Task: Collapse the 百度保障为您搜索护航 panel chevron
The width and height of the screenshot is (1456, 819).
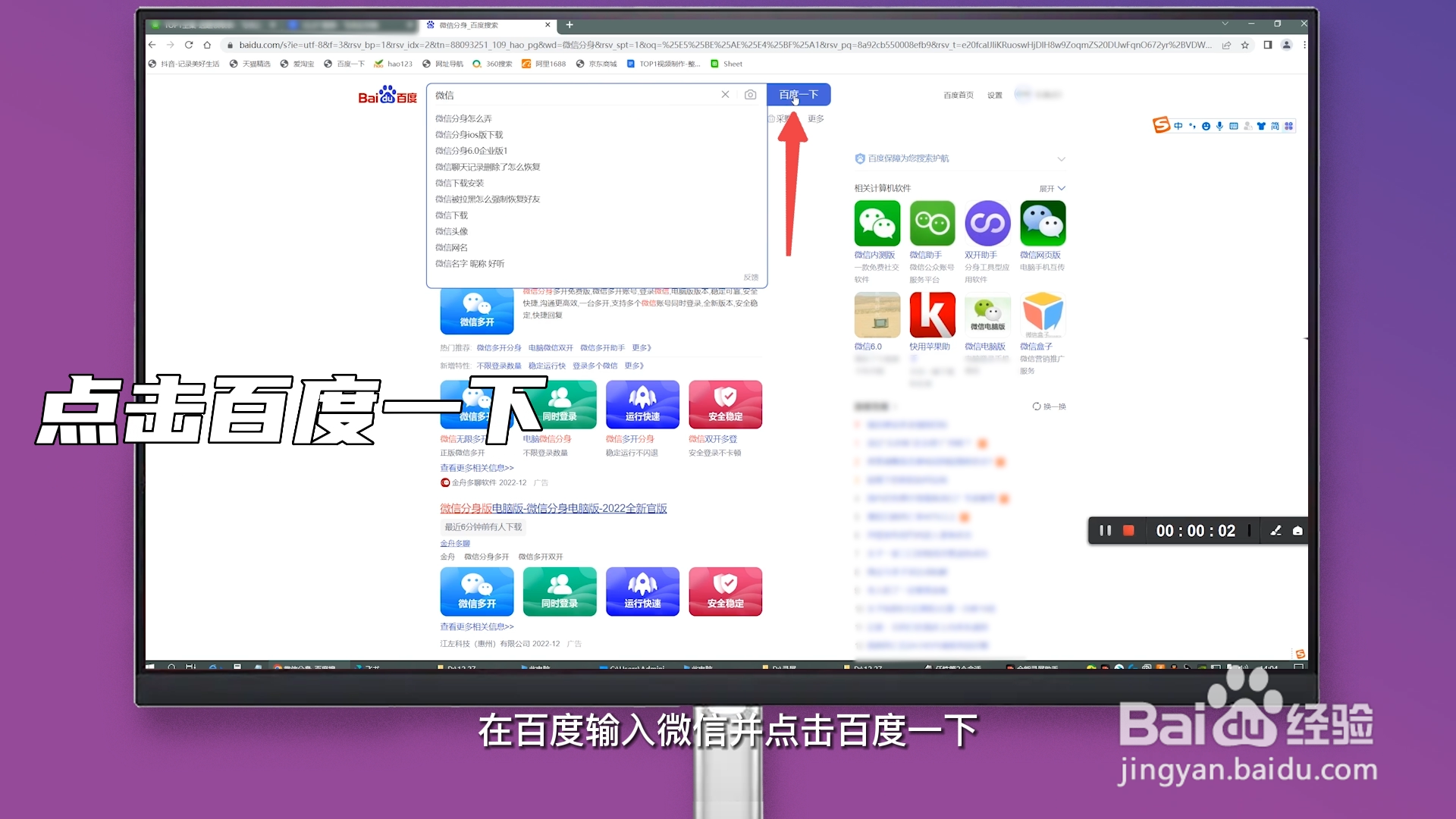Action: 1061,158
